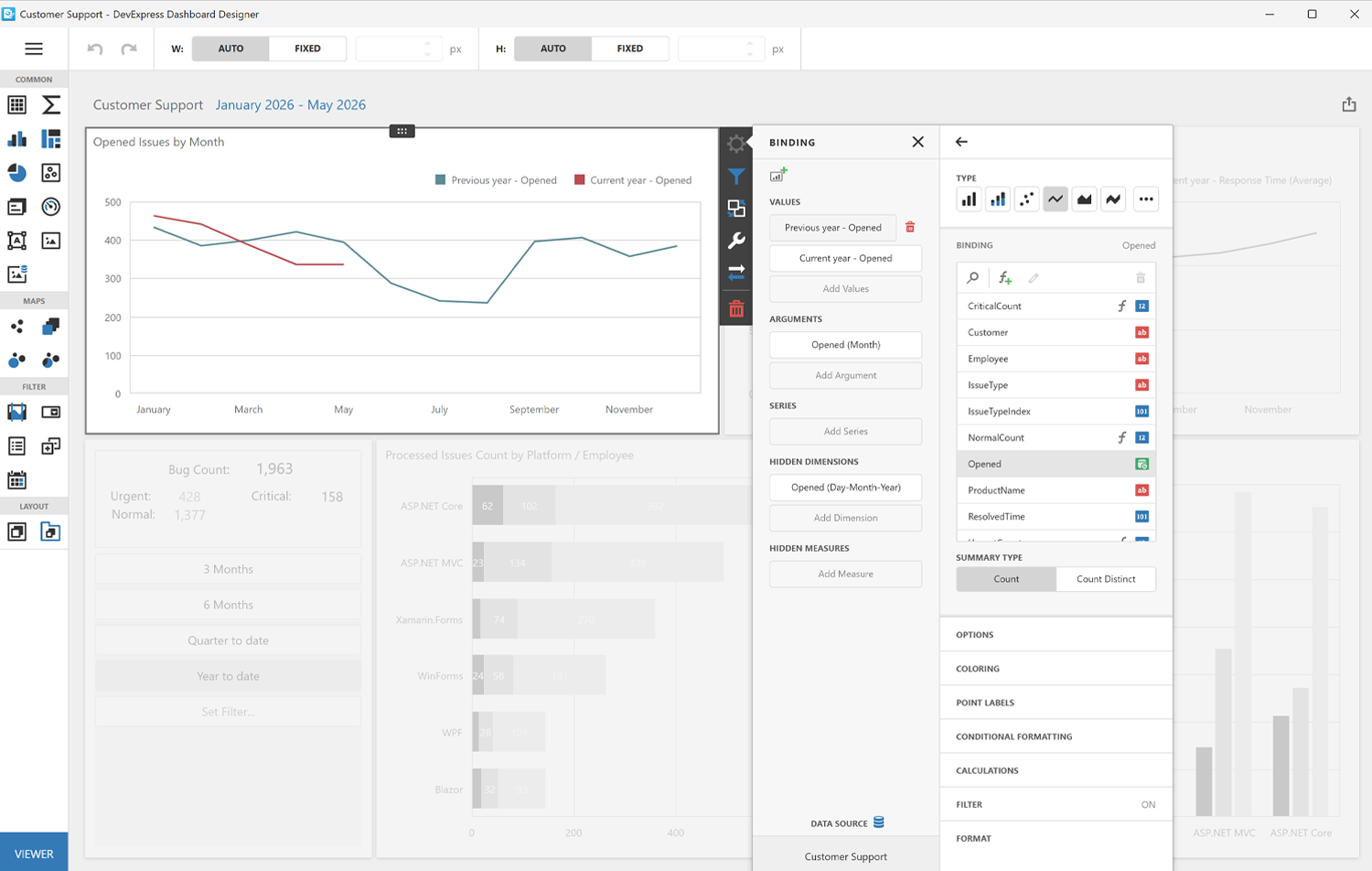Delete the chart item with red trash icon
This screenshot has width=1372, height=871.
[736, 309]
